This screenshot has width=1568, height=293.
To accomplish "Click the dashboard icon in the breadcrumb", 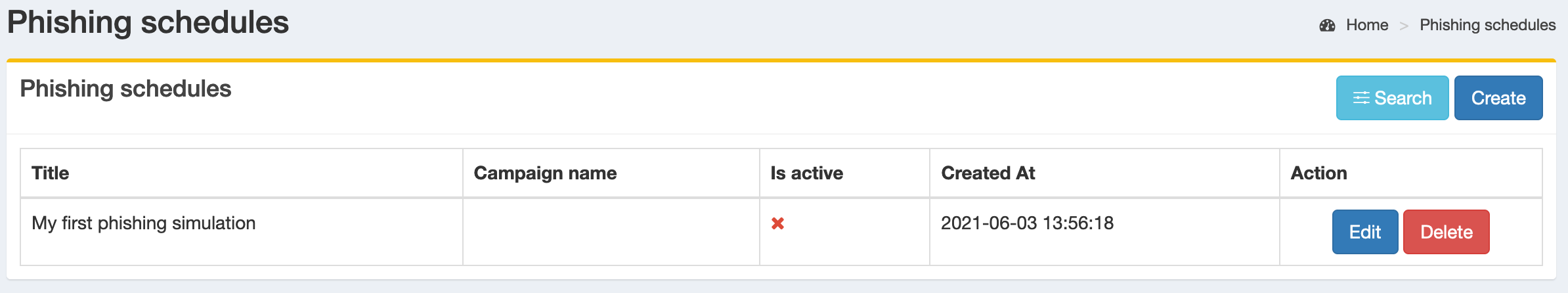I will click(x=1327, y=26).
